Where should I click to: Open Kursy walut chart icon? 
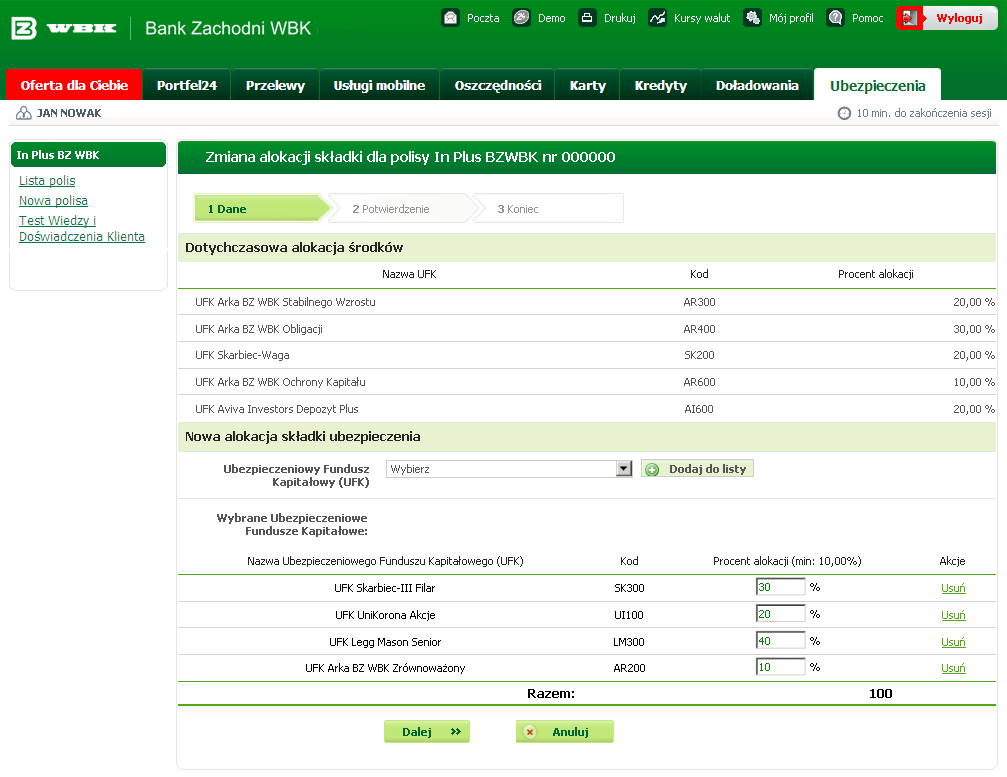tap(658, 17)
